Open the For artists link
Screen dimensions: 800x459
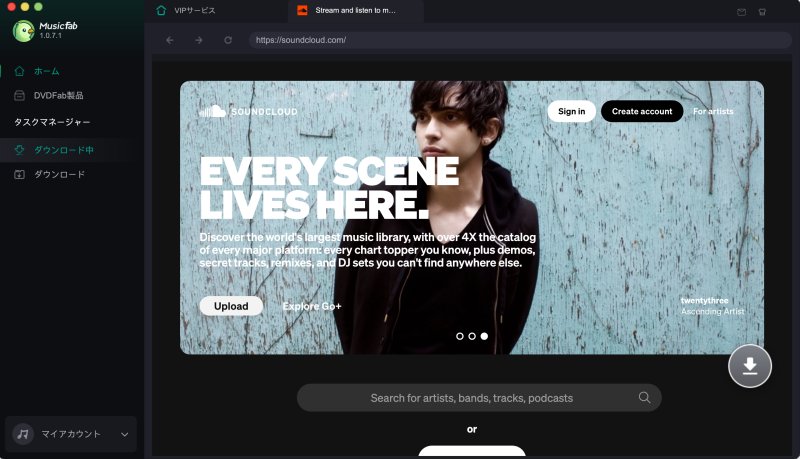713,111
